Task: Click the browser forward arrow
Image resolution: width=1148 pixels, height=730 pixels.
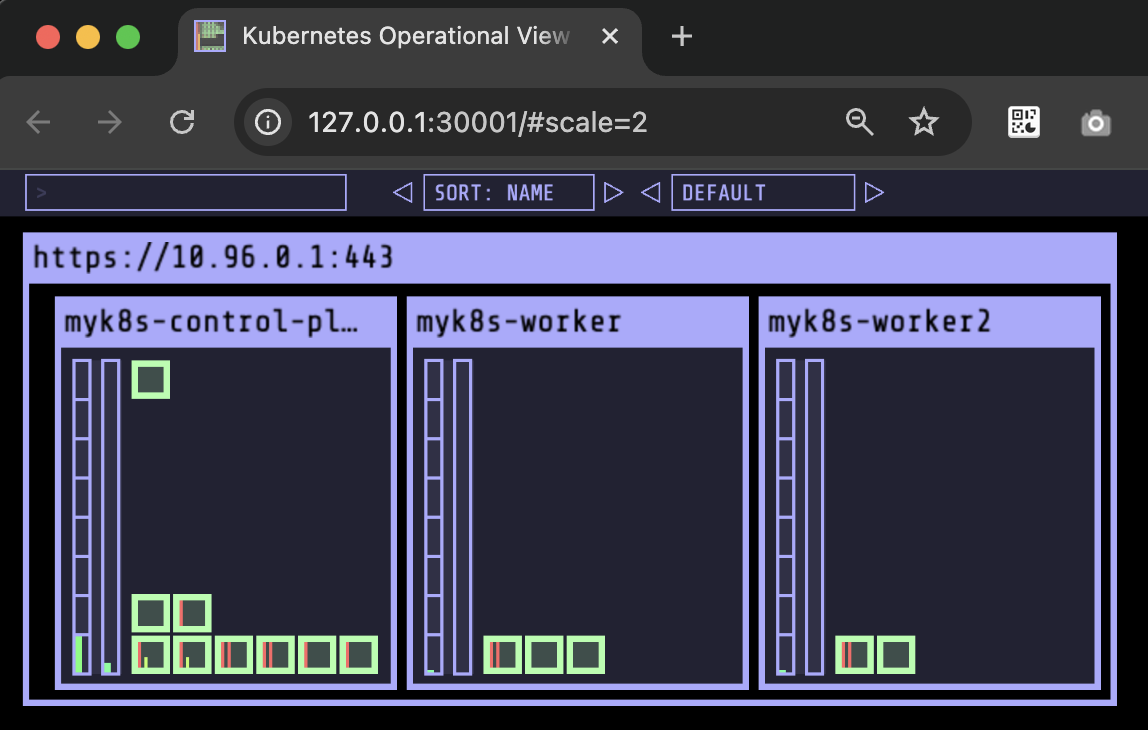Action: click(110, 122)
